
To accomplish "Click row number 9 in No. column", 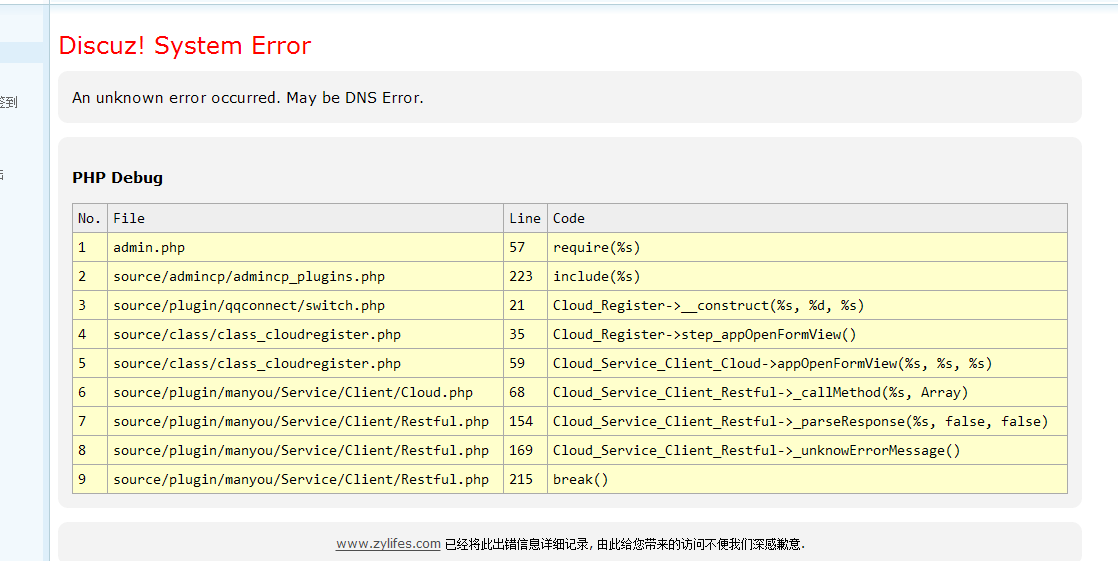I will pyautogui.click(x=90, y=479).
